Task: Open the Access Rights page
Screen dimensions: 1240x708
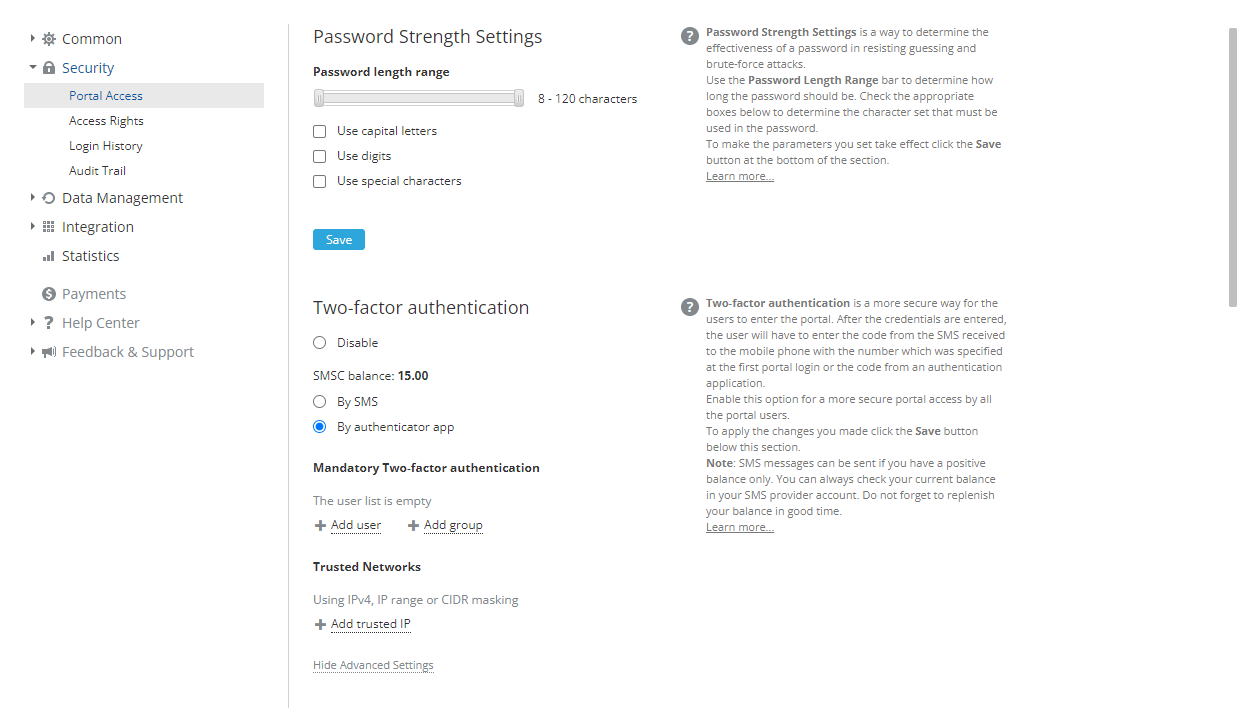Action: 106,120
